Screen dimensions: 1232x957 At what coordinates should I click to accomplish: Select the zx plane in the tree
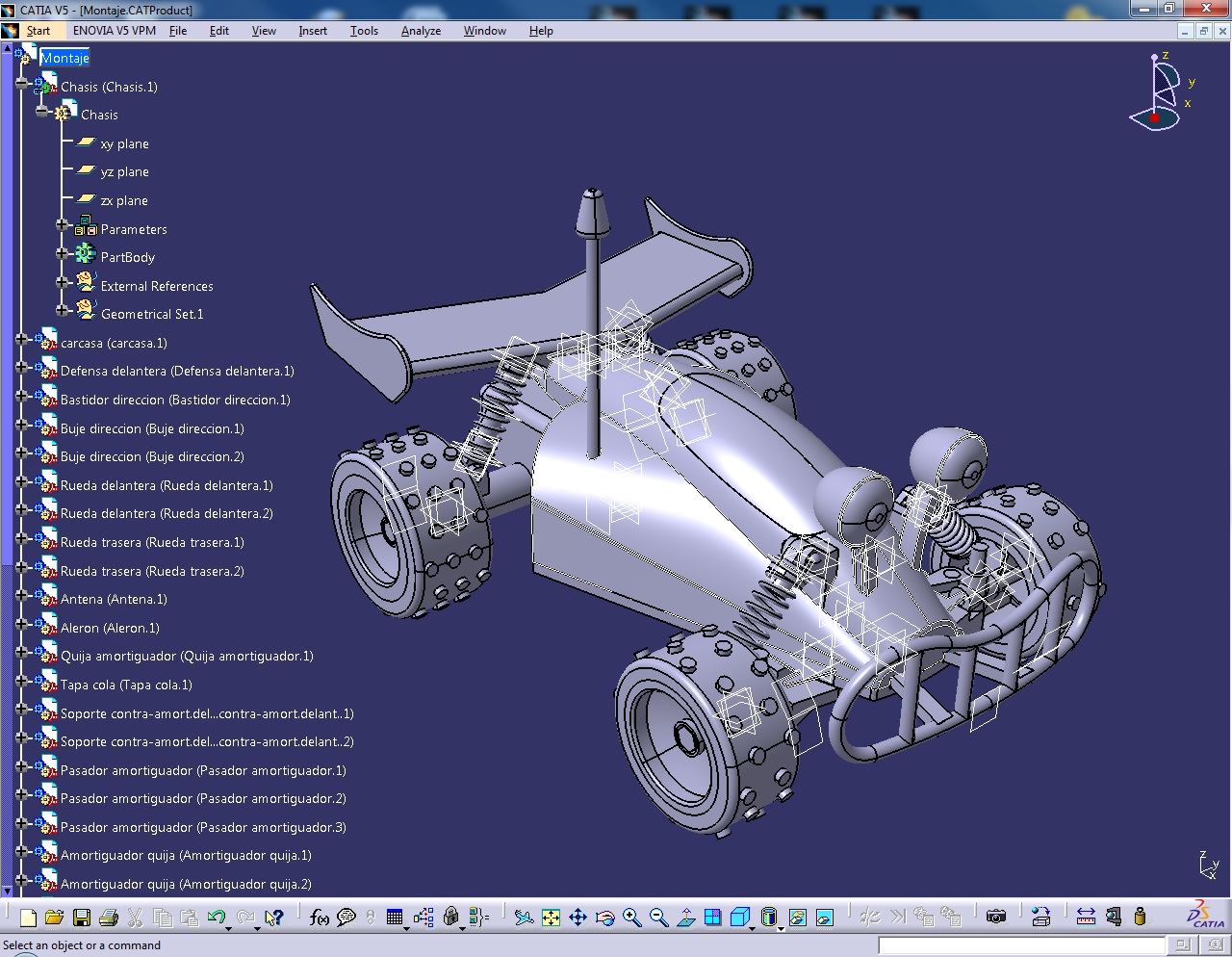124,201
